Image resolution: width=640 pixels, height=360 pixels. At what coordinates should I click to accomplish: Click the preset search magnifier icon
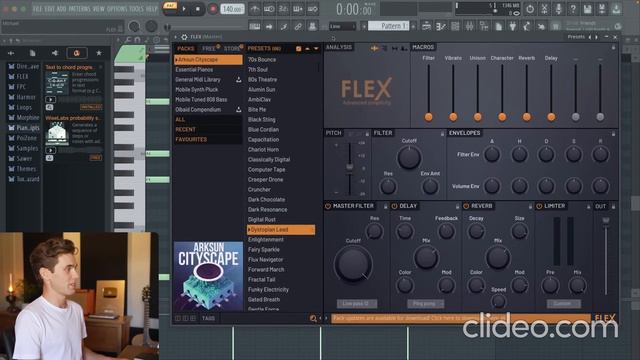coord(313,318)
